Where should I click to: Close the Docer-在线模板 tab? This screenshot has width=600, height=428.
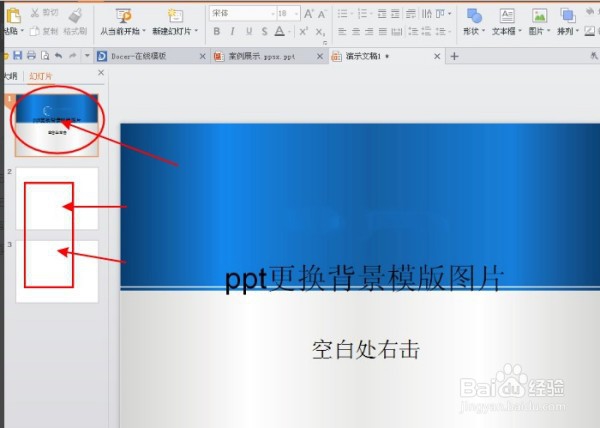pyautogui.click(x=203, y=57)
